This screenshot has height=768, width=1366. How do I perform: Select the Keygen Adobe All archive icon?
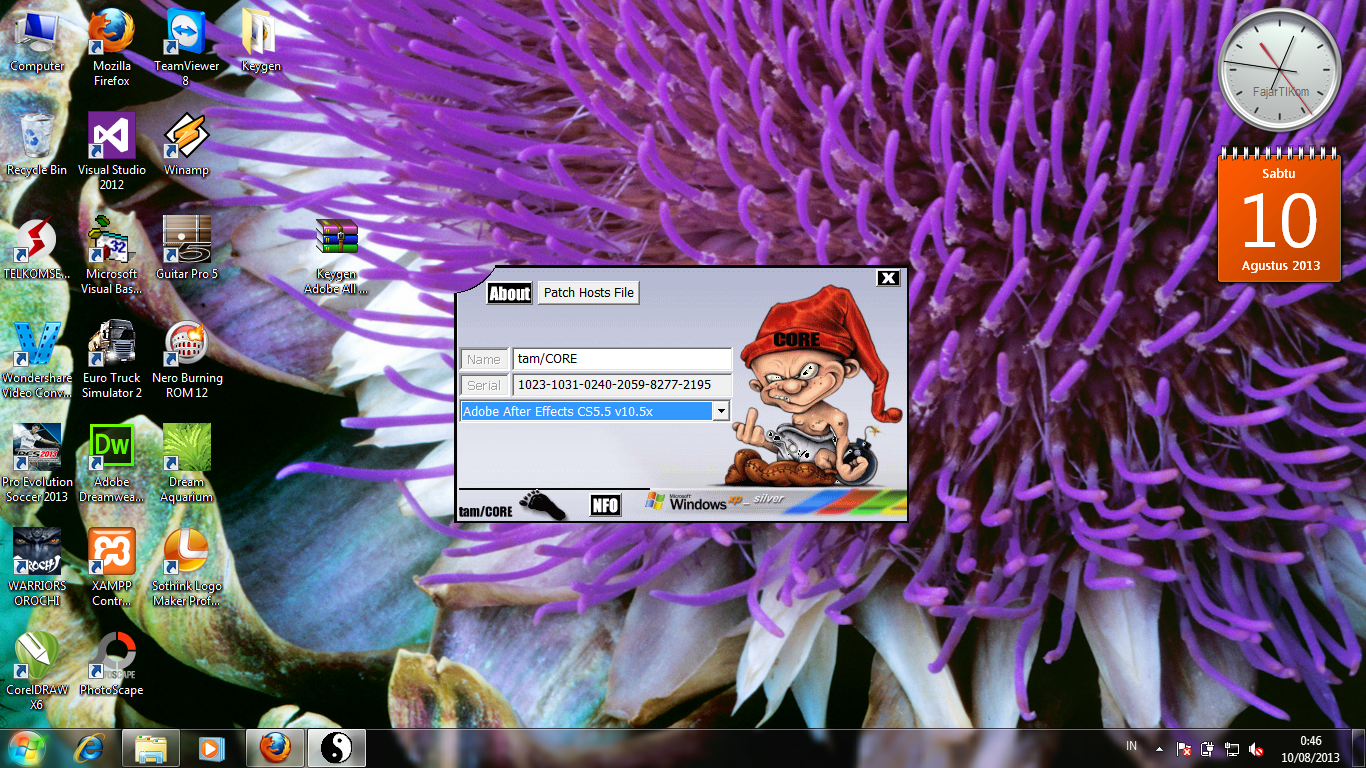pos(336,256)
